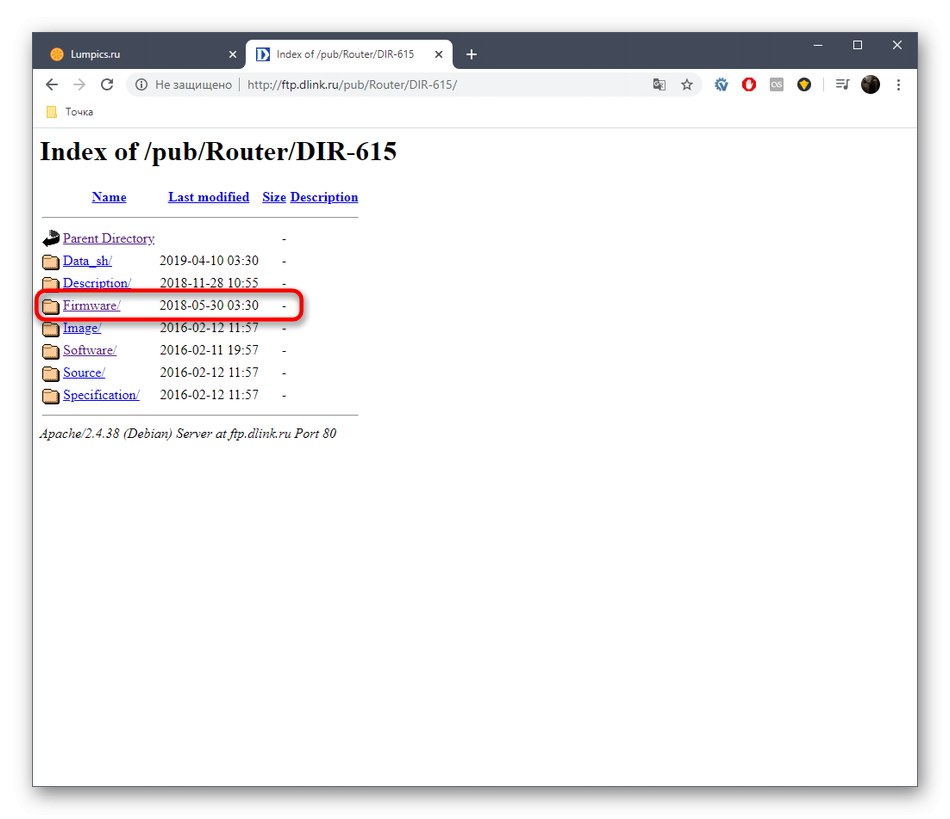Open the Software/ folder link
Screen dimensions: 950x819
click(90, 350)
